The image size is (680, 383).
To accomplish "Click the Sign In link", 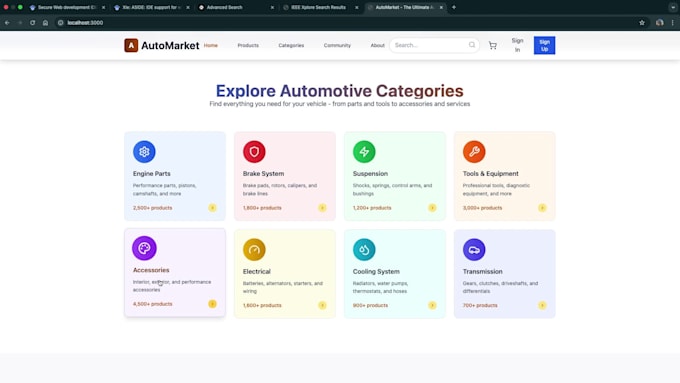I will click(x=517, y=45).
